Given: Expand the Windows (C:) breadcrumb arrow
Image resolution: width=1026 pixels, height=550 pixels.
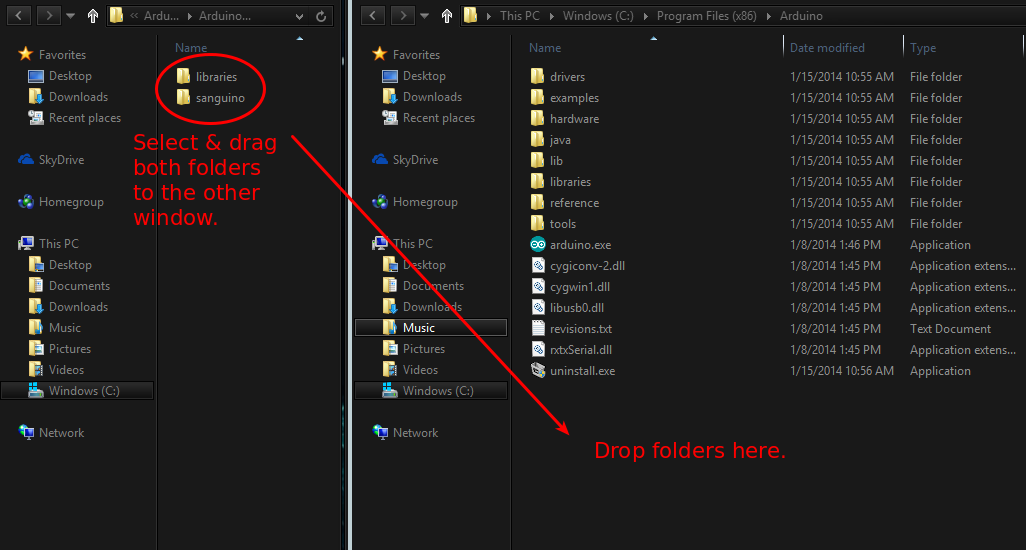Looking at the screenshot, I should point(649,16).
